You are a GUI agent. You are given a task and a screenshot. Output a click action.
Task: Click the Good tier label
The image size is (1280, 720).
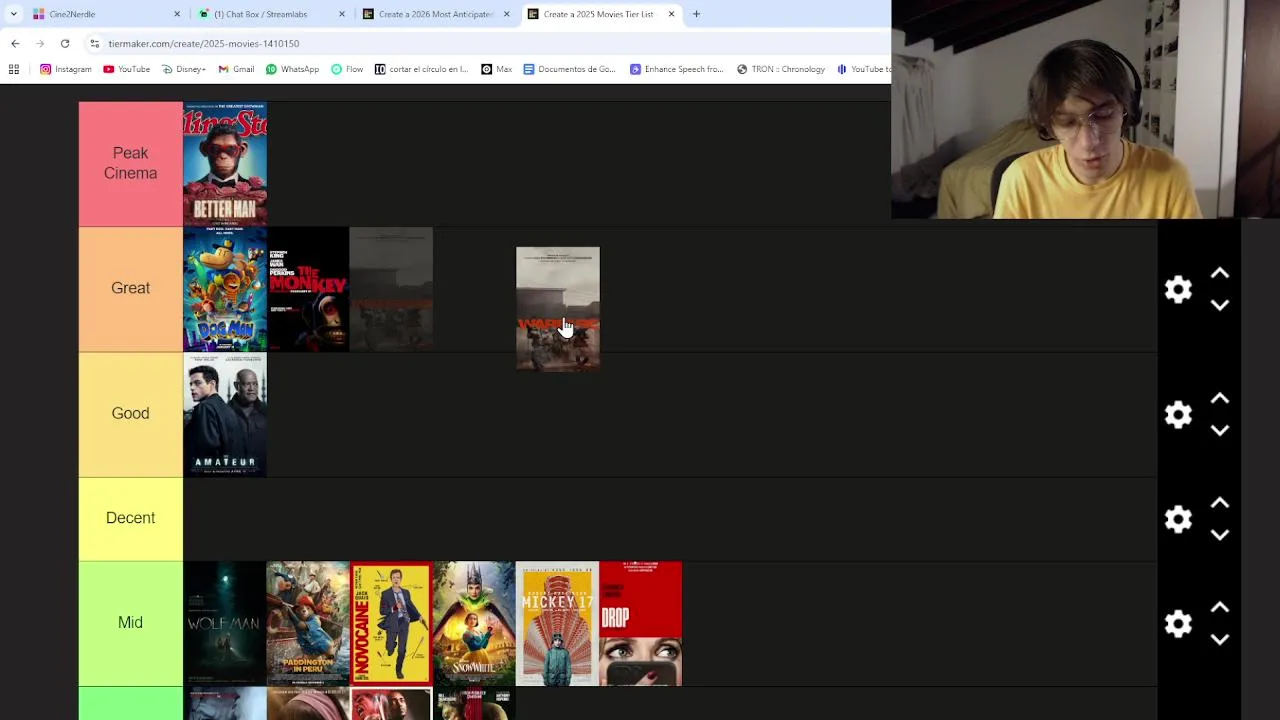coord(130,414)
